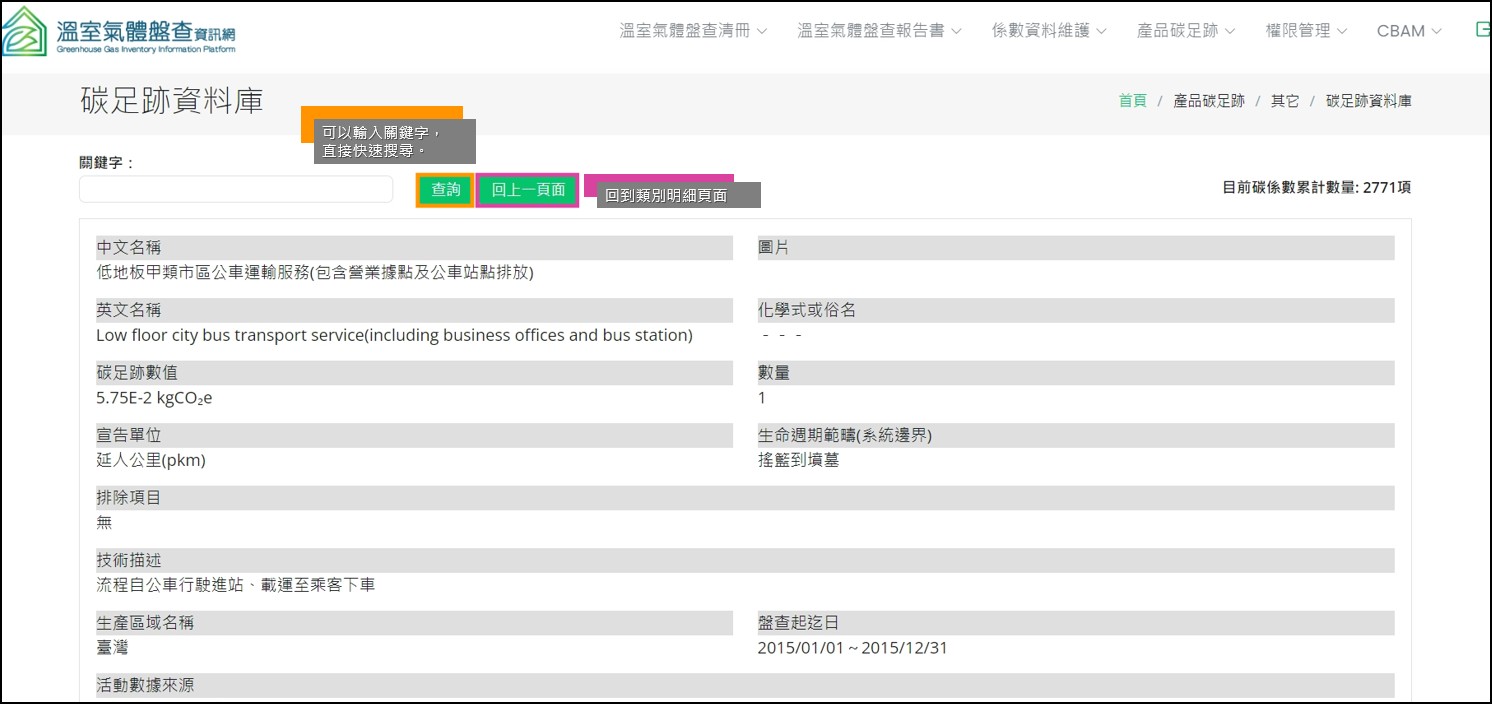
Task: Expand the CBAM menu
Action: pos(1409,31)
